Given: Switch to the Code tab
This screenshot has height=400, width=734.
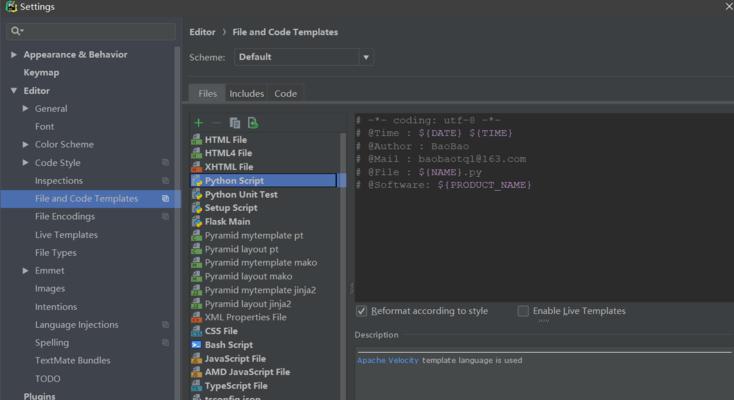Looking at the screenshot, I should click(x=286, y=94).
